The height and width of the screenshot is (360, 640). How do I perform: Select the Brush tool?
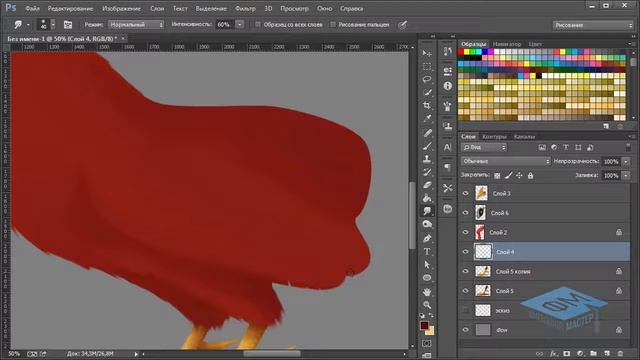click(x=427, y=146)
